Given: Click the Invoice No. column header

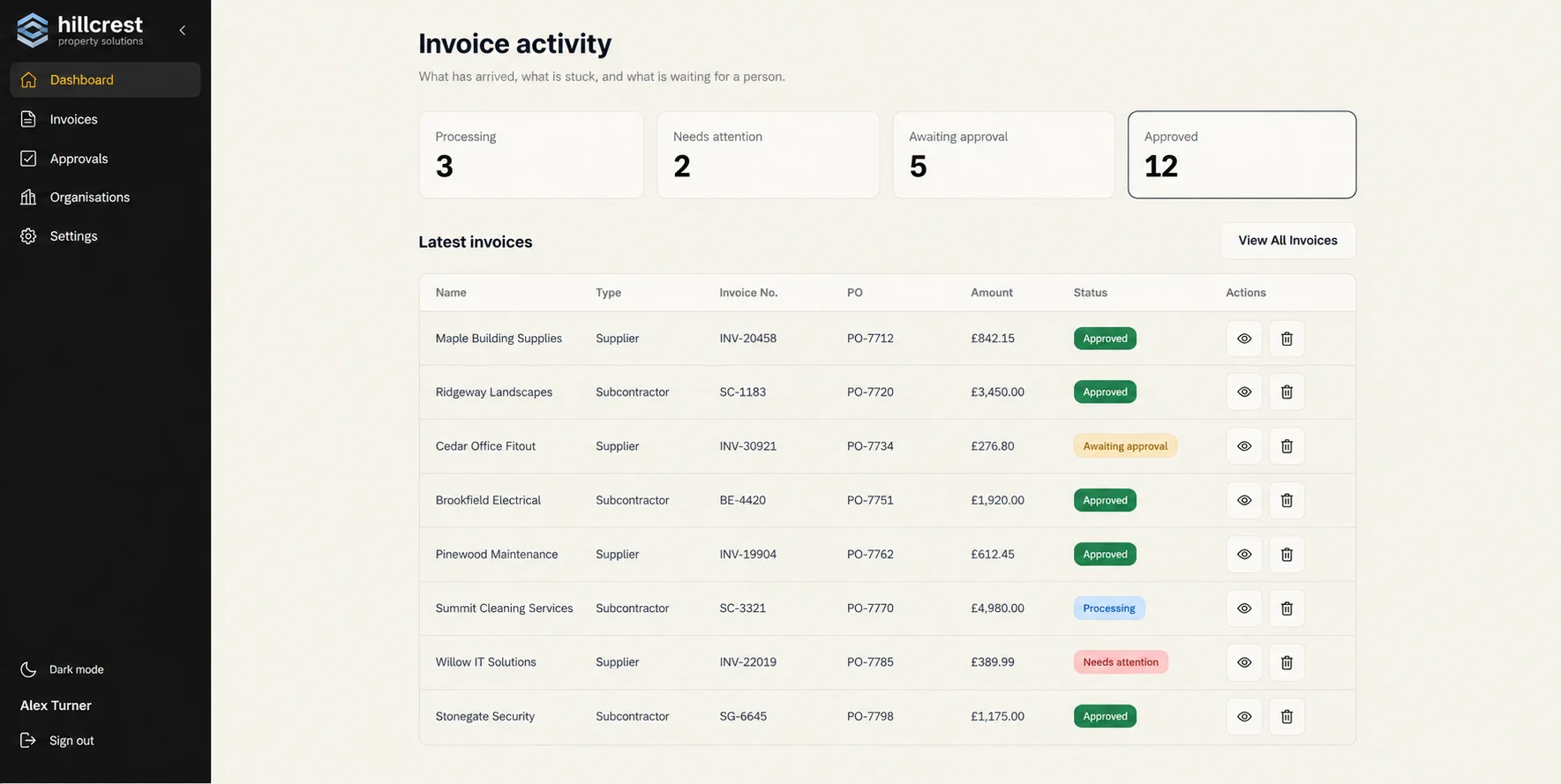Looking at the screenshot, I should 748,293.
